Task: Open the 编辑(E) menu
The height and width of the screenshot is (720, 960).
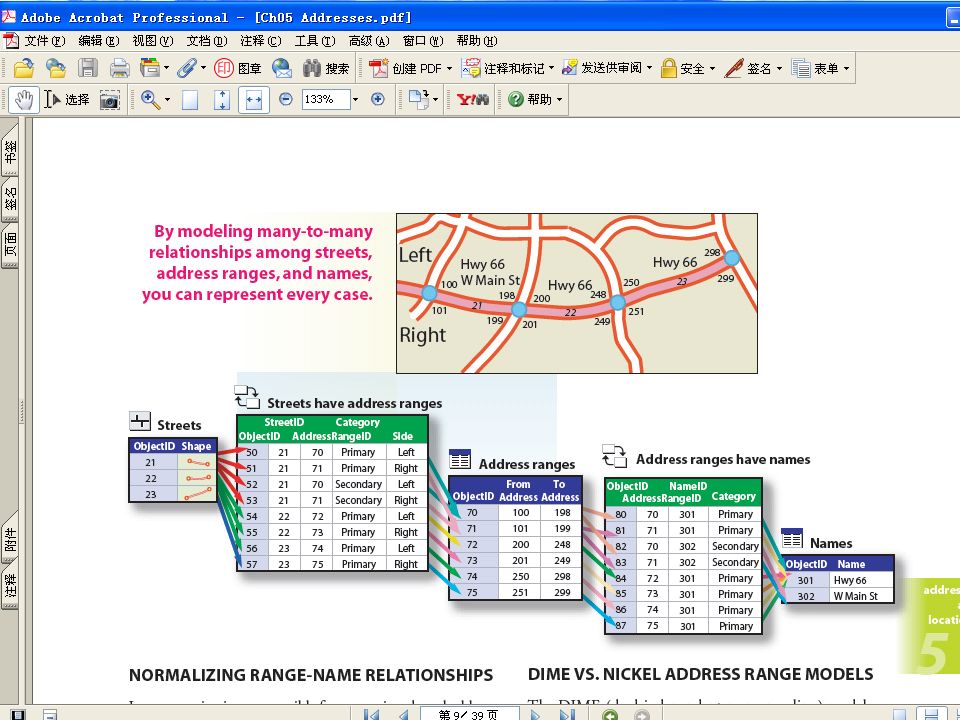Action: 99,41
